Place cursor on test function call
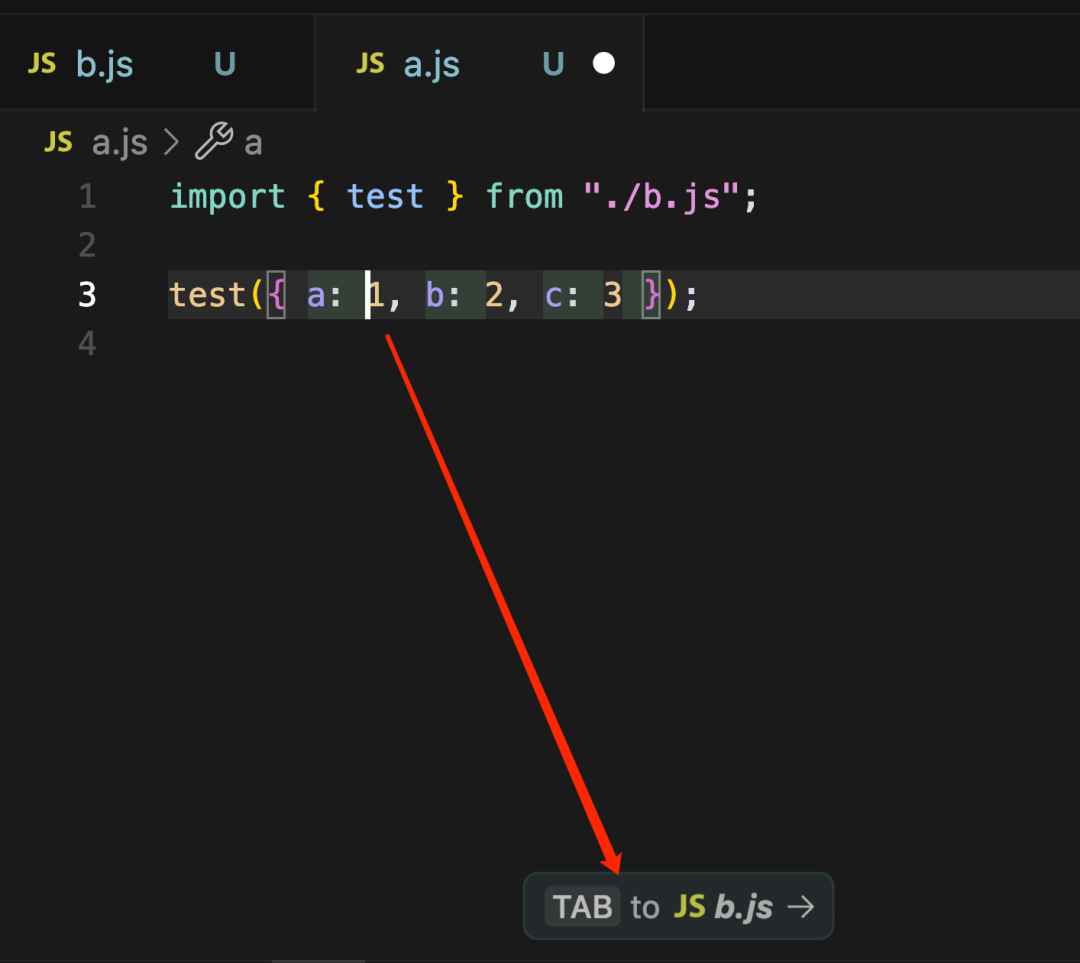Image resolution: width=1080 pixels, height=963 pixels. click(x=207, y=295)
